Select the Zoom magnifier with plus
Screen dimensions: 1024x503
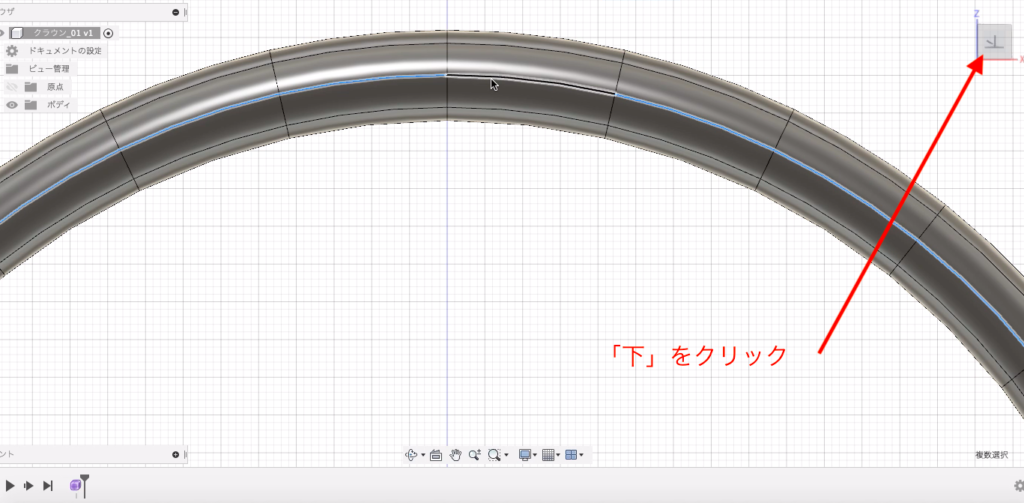(x=475, y=455)
